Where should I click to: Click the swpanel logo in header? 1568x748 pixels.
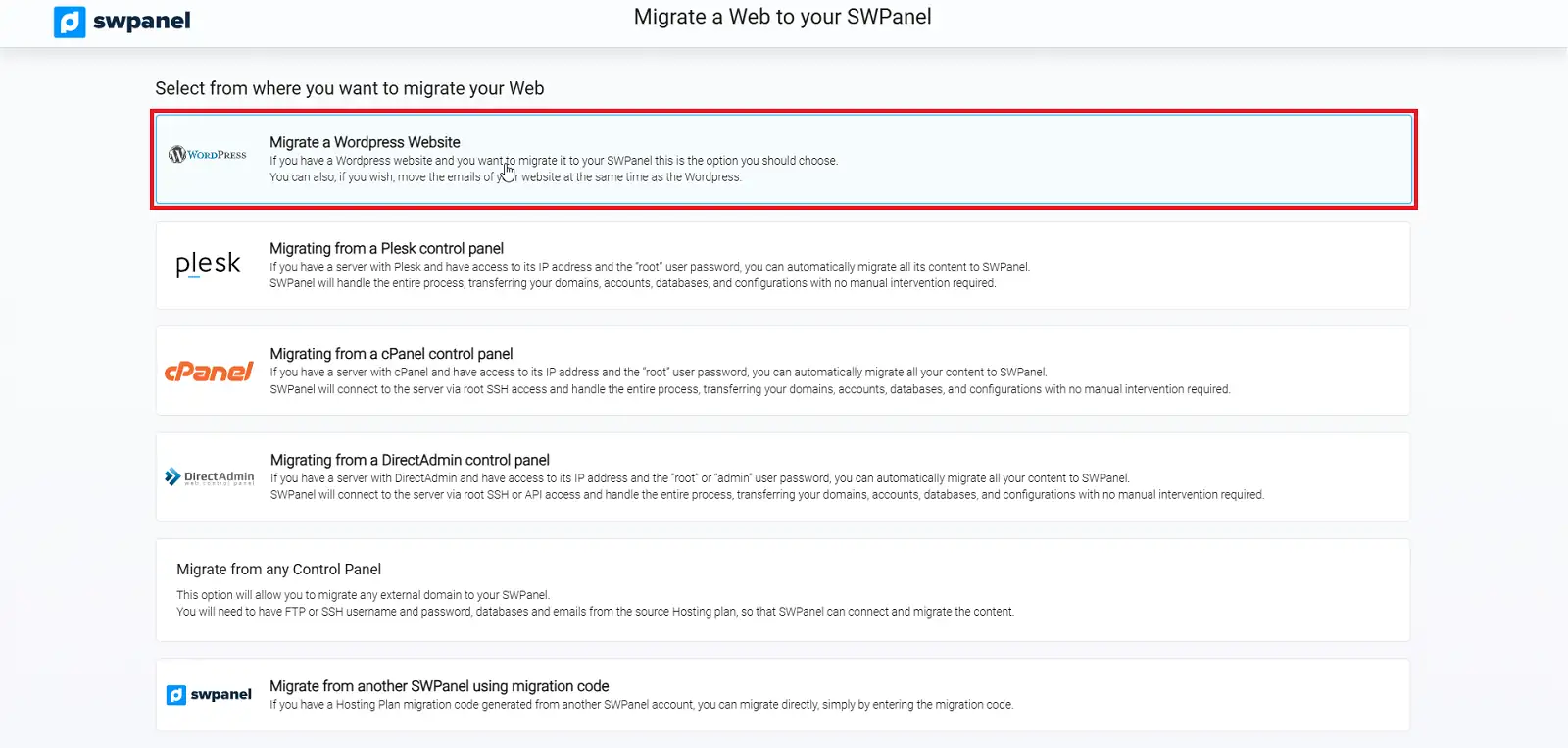tap(122, 22)
